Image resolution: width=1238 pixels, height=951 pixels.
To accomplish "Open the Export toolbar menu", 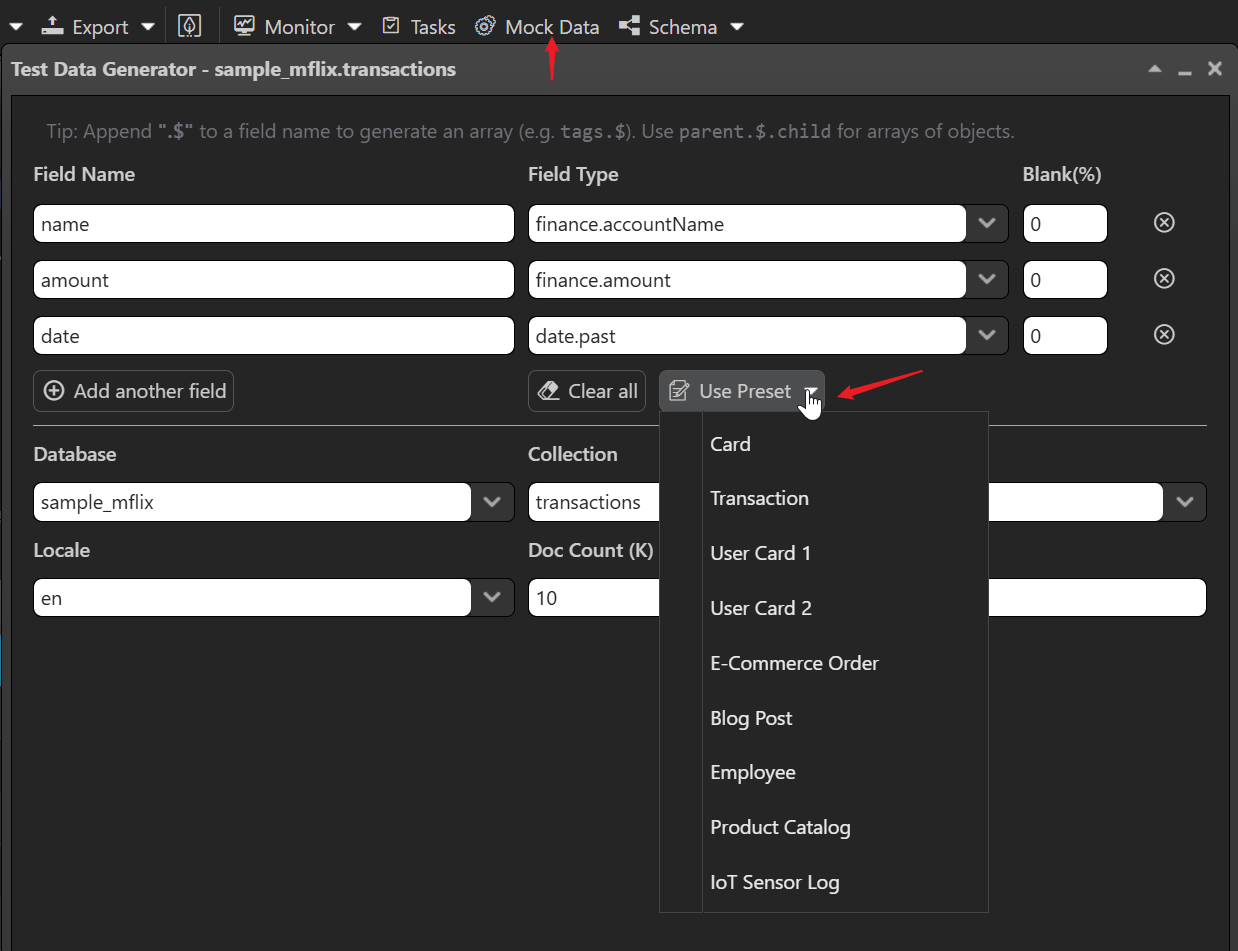I will pos(84,27).
